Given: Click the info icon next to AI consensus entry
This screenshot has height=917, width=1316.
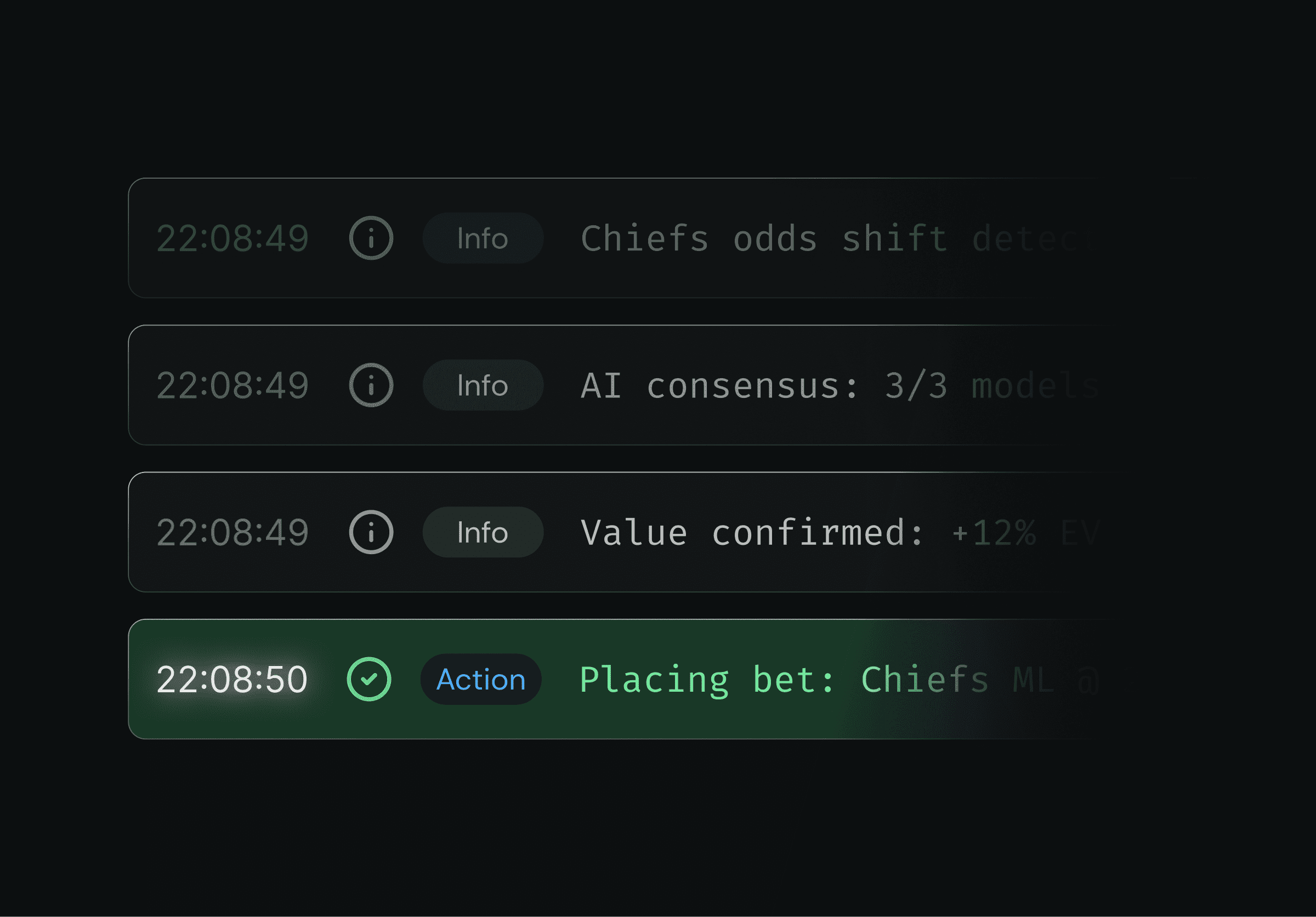Looking at the screenshot, I should tap(371, 385).
